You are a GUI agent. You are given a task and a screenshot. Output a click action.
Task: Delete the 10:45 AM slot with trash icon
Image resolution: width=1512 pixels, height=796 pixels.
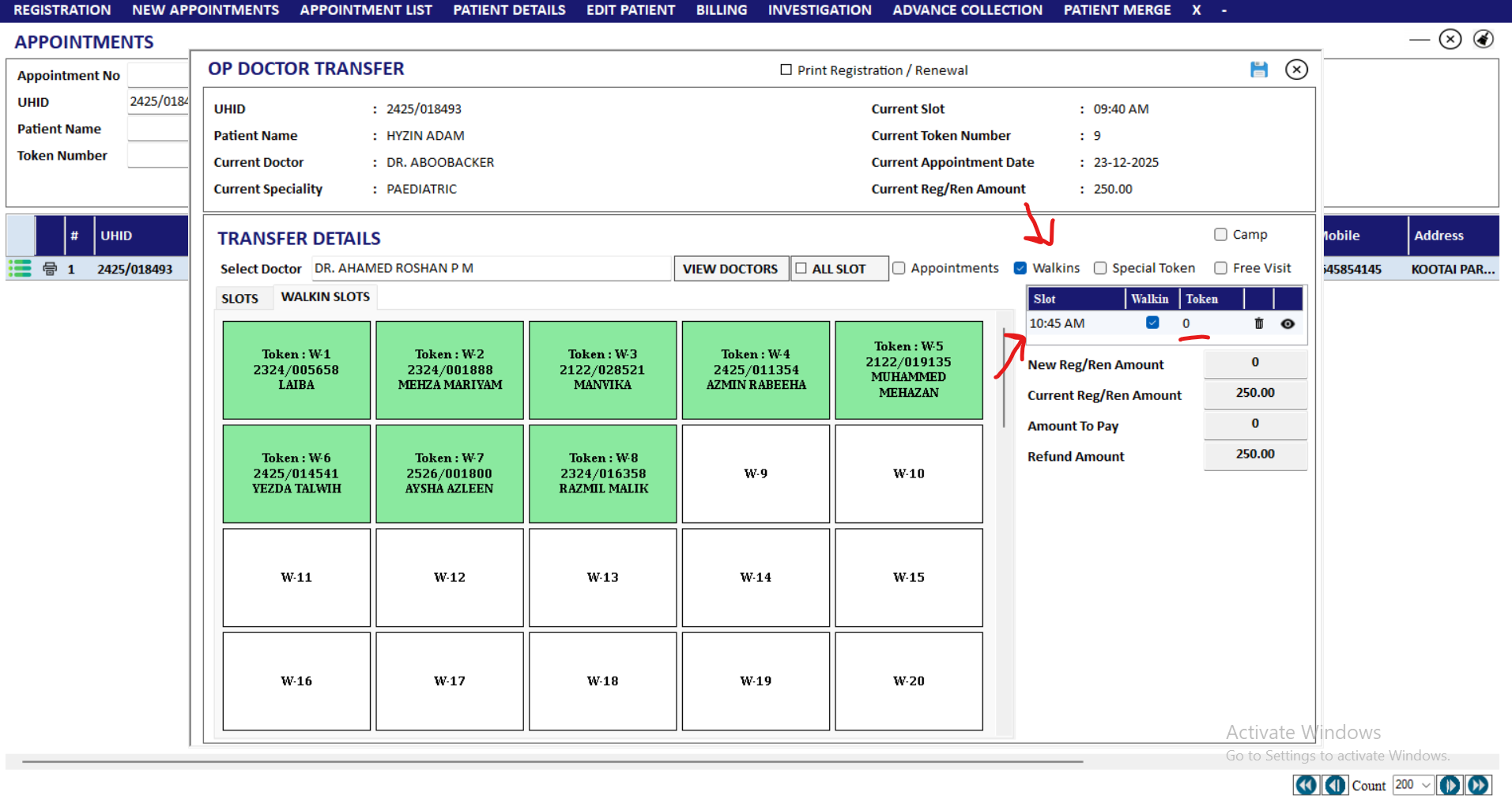[1258, 323]
